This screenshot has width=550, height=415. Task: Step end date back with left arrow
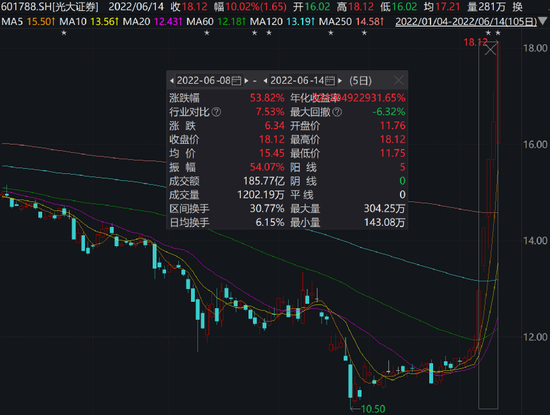266,81
